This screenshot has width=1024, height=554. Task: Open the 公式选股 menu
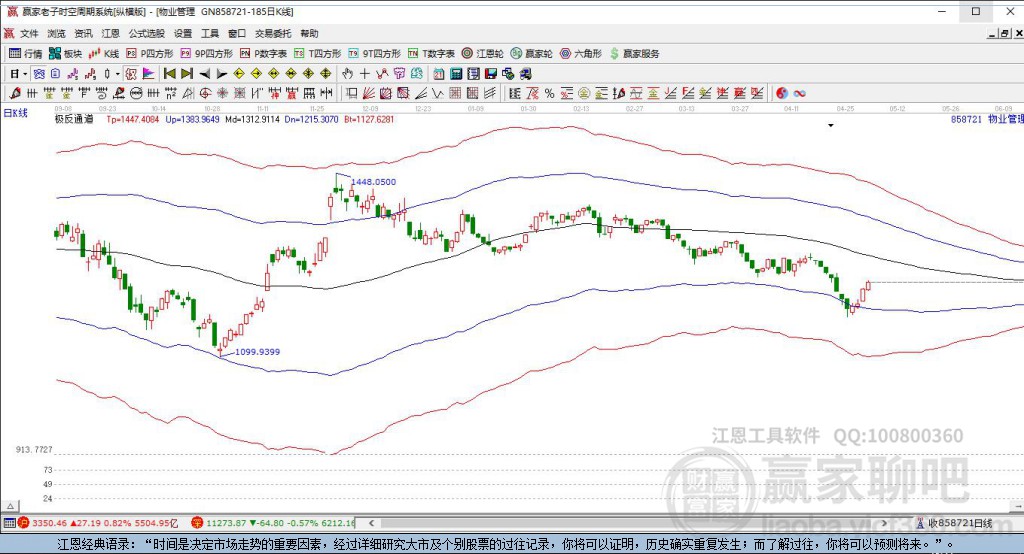tap(146, 33)
